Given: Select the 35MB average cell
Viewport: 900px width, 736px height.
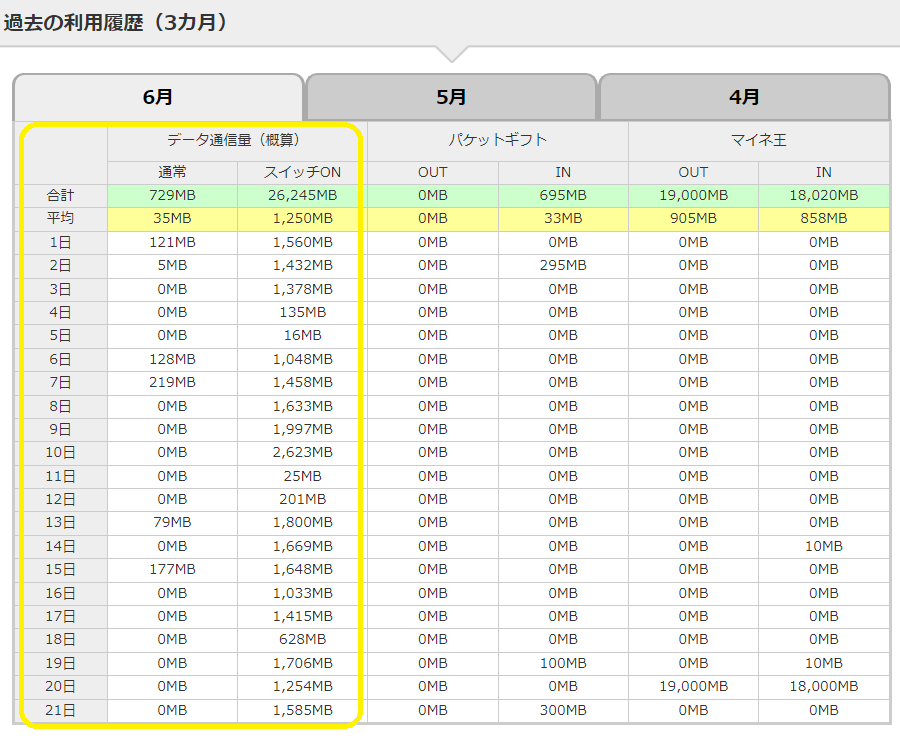Looking at the screenshot, I should pos(172,219).
